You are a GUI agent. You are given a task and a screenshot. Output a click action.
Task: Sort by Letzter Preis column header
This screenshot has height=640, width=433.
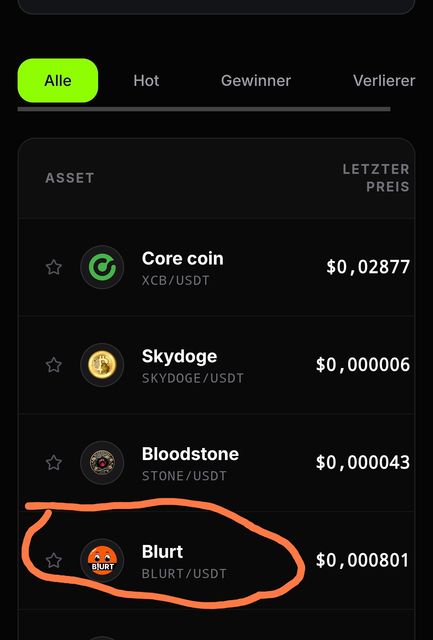coord(376,178)
